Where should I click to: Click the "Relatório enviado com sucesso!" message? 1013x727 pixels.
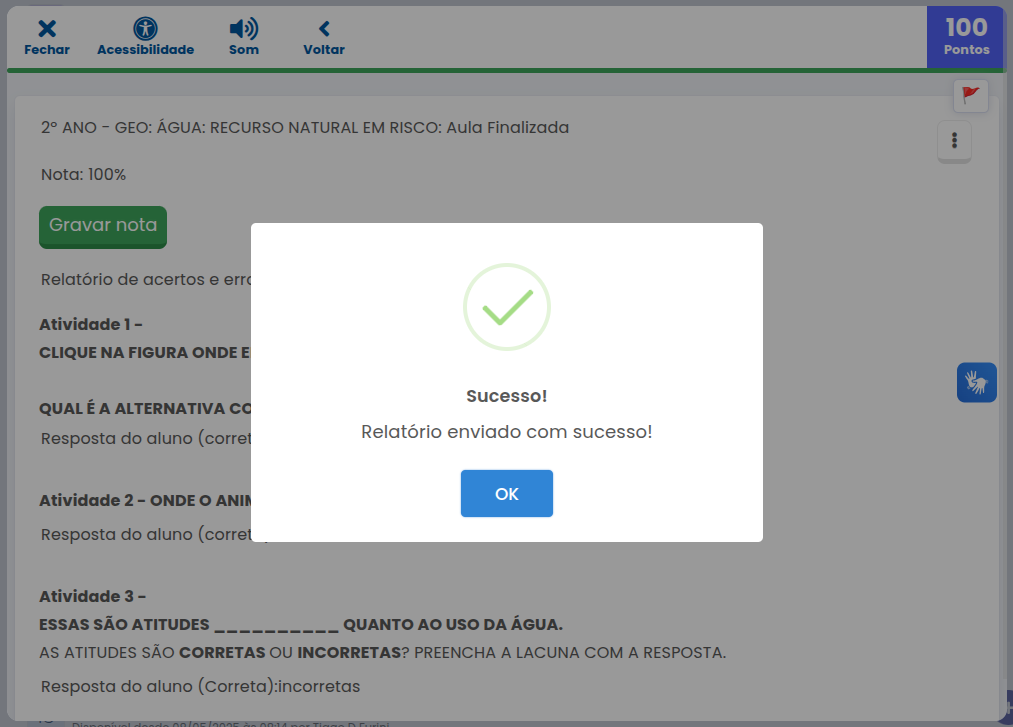(507, 432)
